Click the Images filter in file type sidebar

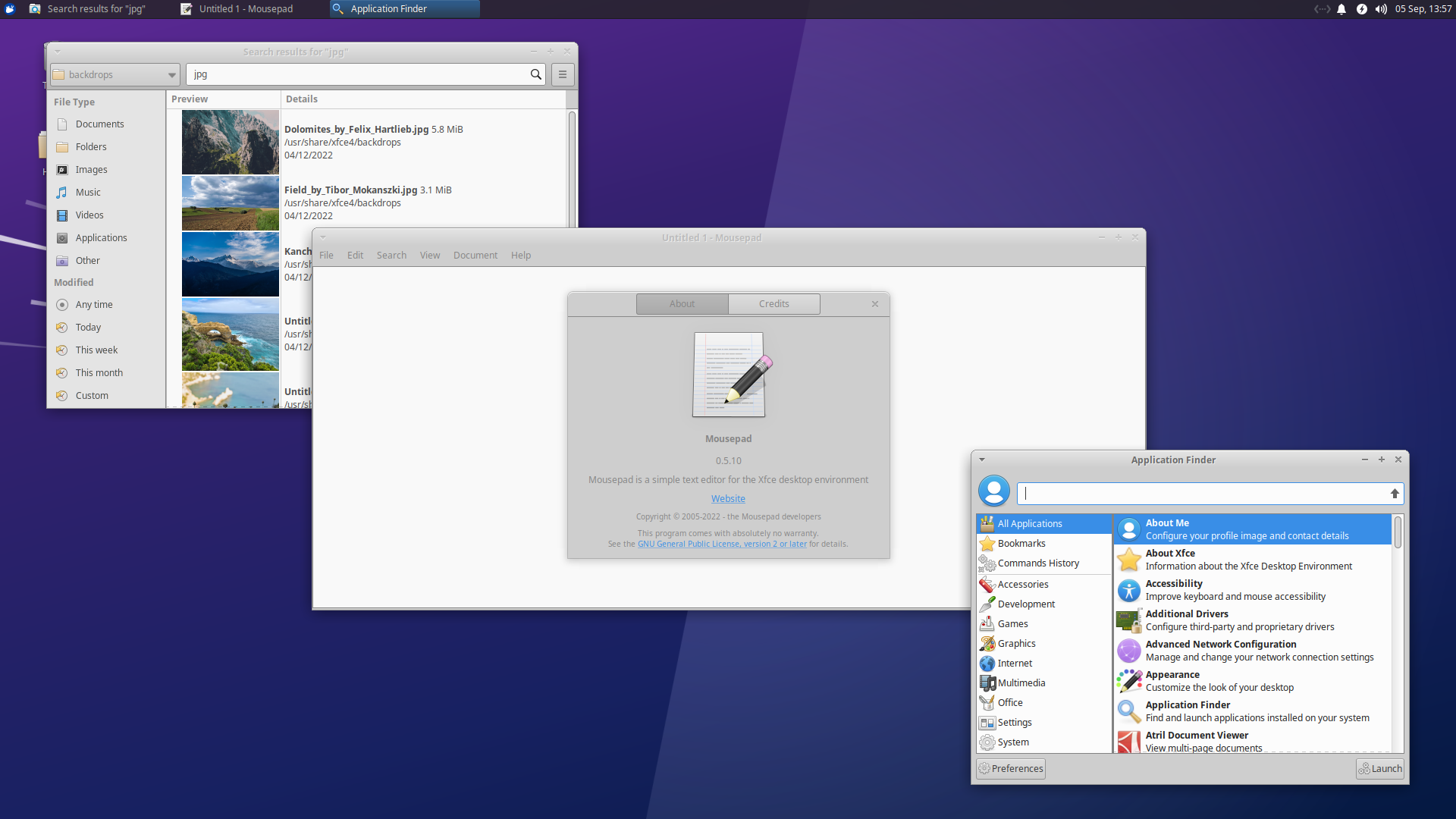[91, 169]
